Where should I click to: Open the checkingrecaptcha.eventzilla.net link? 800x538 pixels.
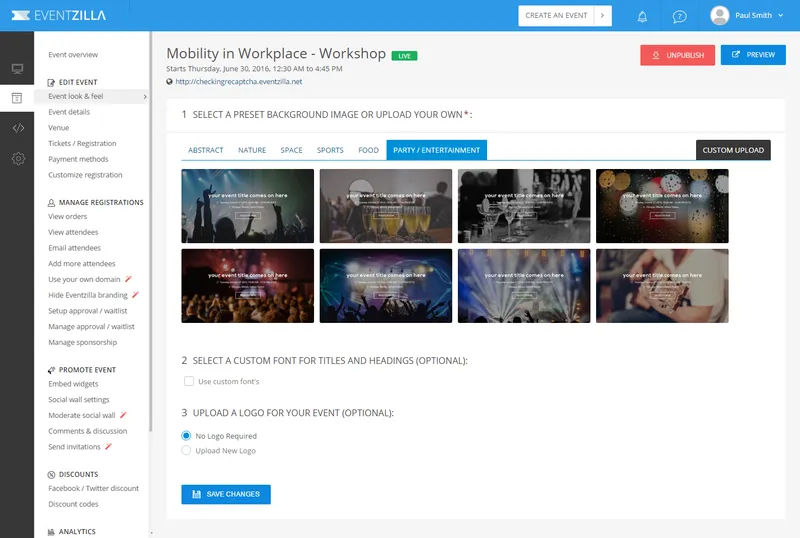click(x=239, y=82)
